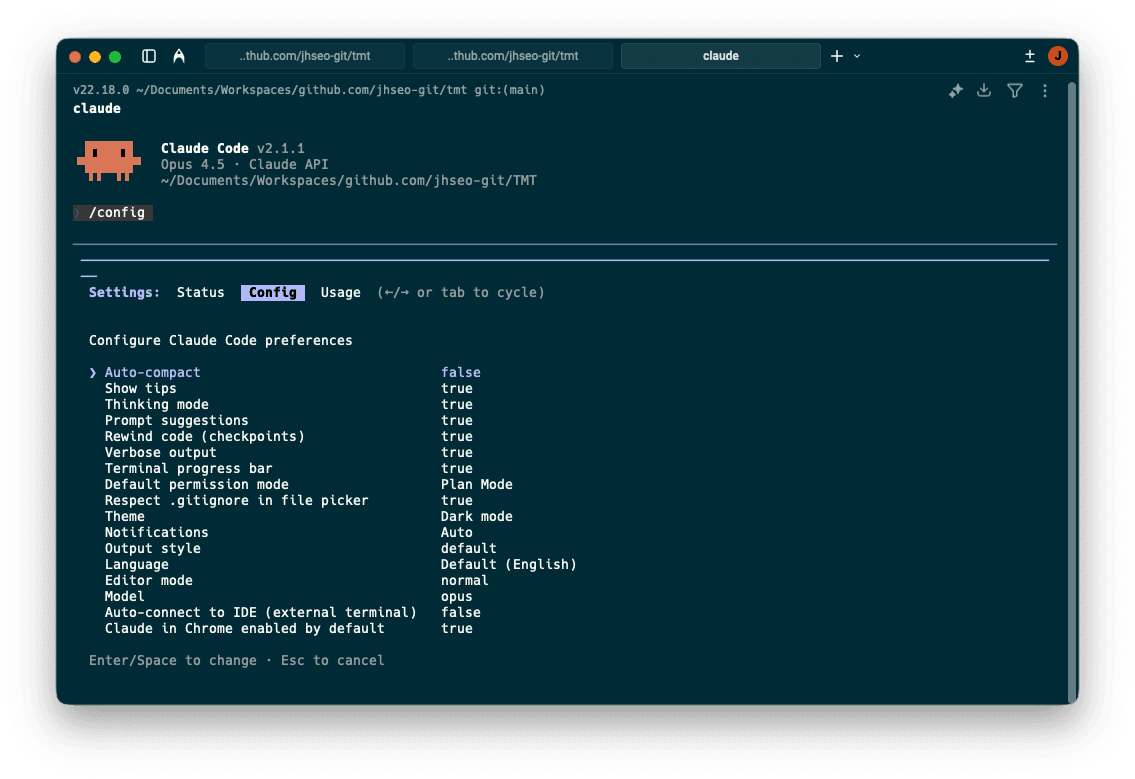Switch to the claude tab
The image size is (1135, 779).
tap(720, 56)
